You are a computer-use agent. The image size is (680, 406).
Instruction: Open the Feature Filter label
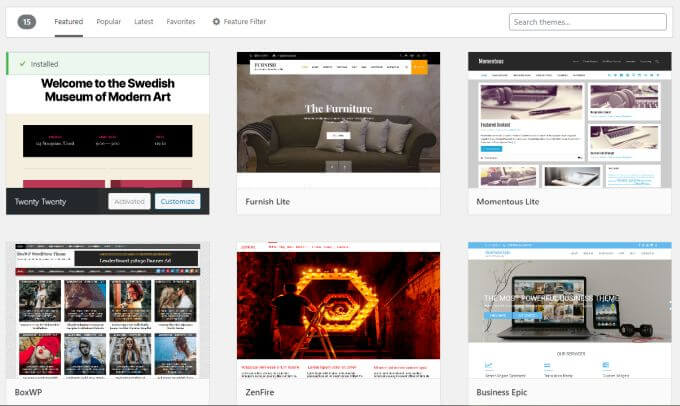[x=245, y=22]
